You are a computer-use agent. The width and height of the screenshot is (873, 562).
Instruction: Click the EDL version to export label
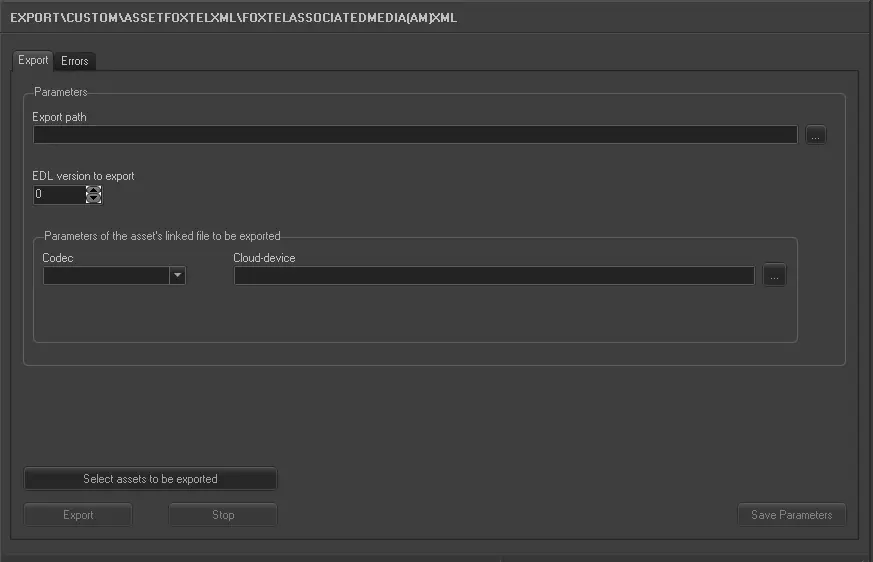83,176
